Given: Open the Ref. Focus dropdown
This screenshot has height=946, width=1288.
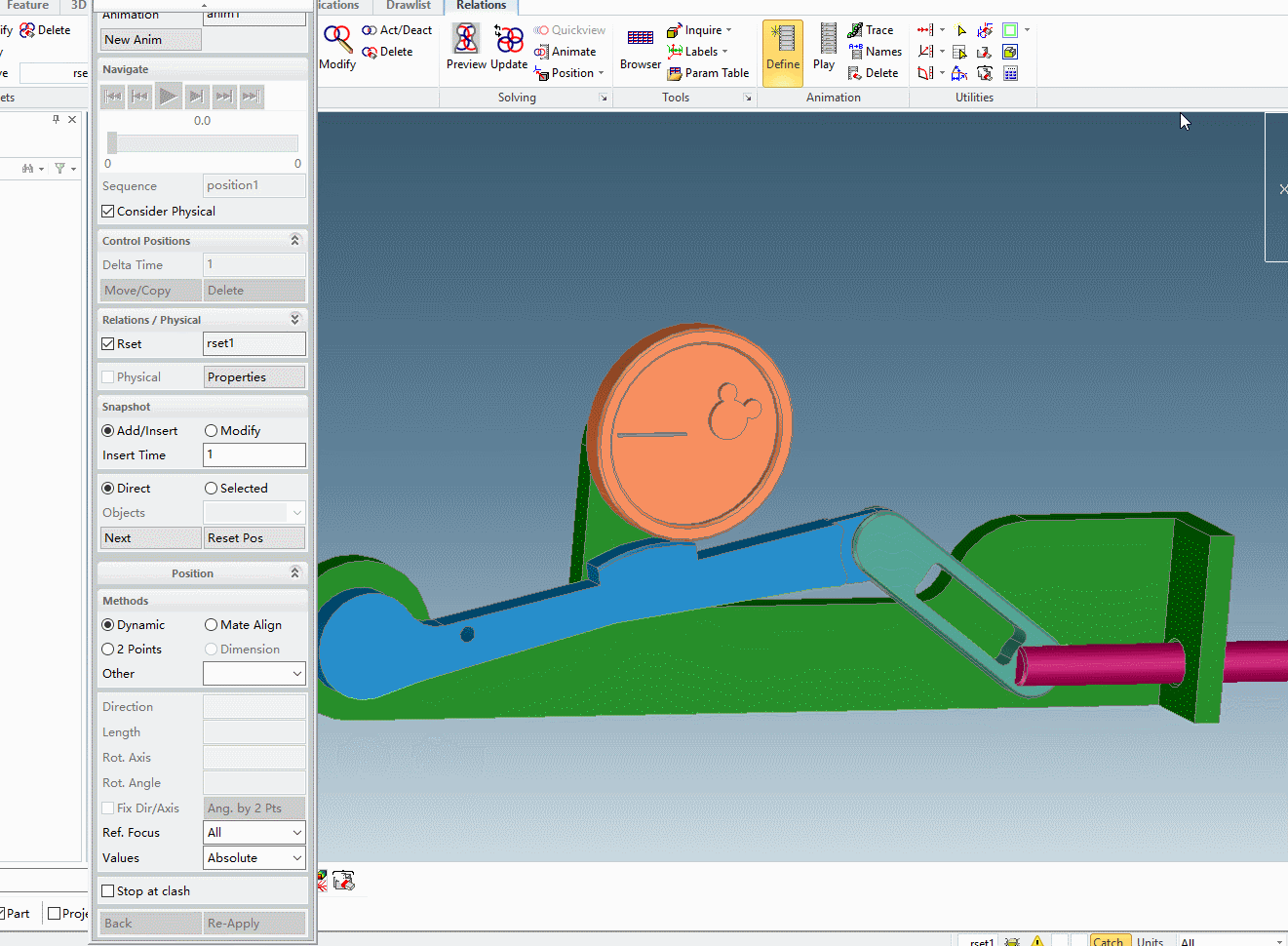Looking at the screenshot, I should 254,832.
